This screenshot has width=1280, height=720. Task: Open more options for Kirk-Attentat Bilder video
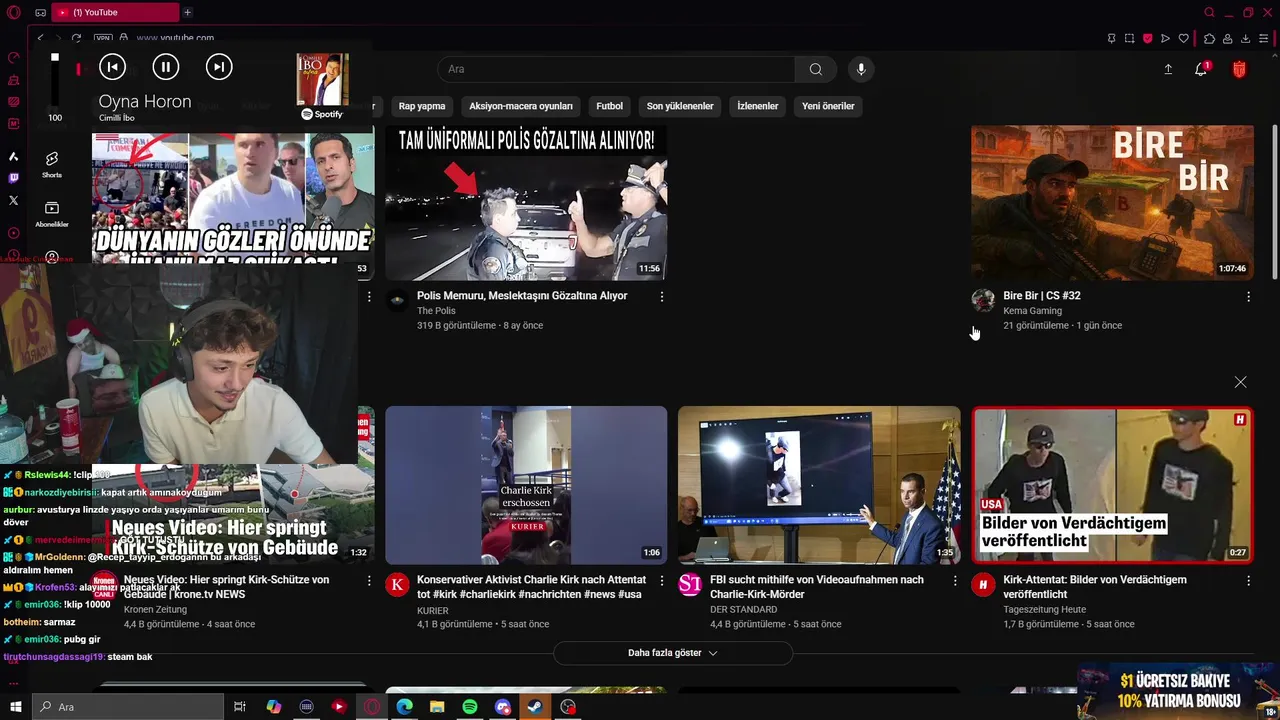[x=1248, y=580]
